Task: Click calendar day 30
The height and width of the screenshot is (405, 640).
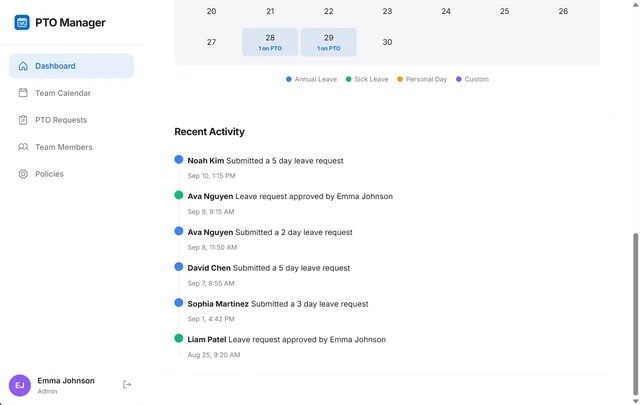Action: tap(387, 42)
